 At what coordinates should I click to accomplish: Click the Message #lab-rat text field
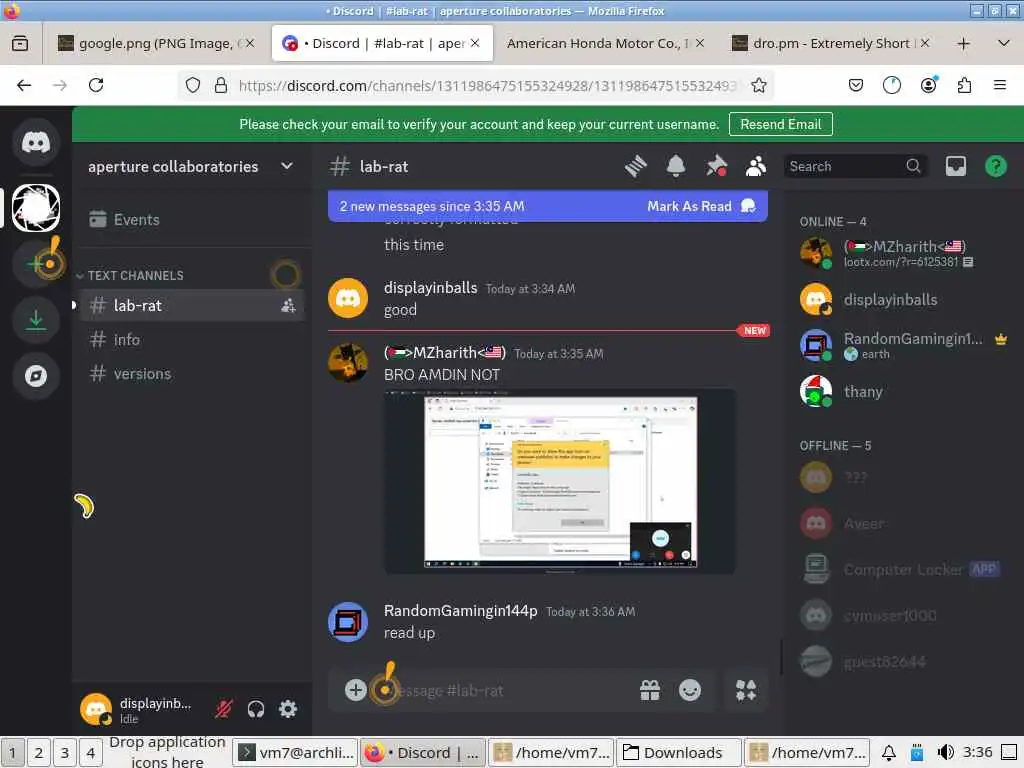pyautogui.click(x=503, y=690)
